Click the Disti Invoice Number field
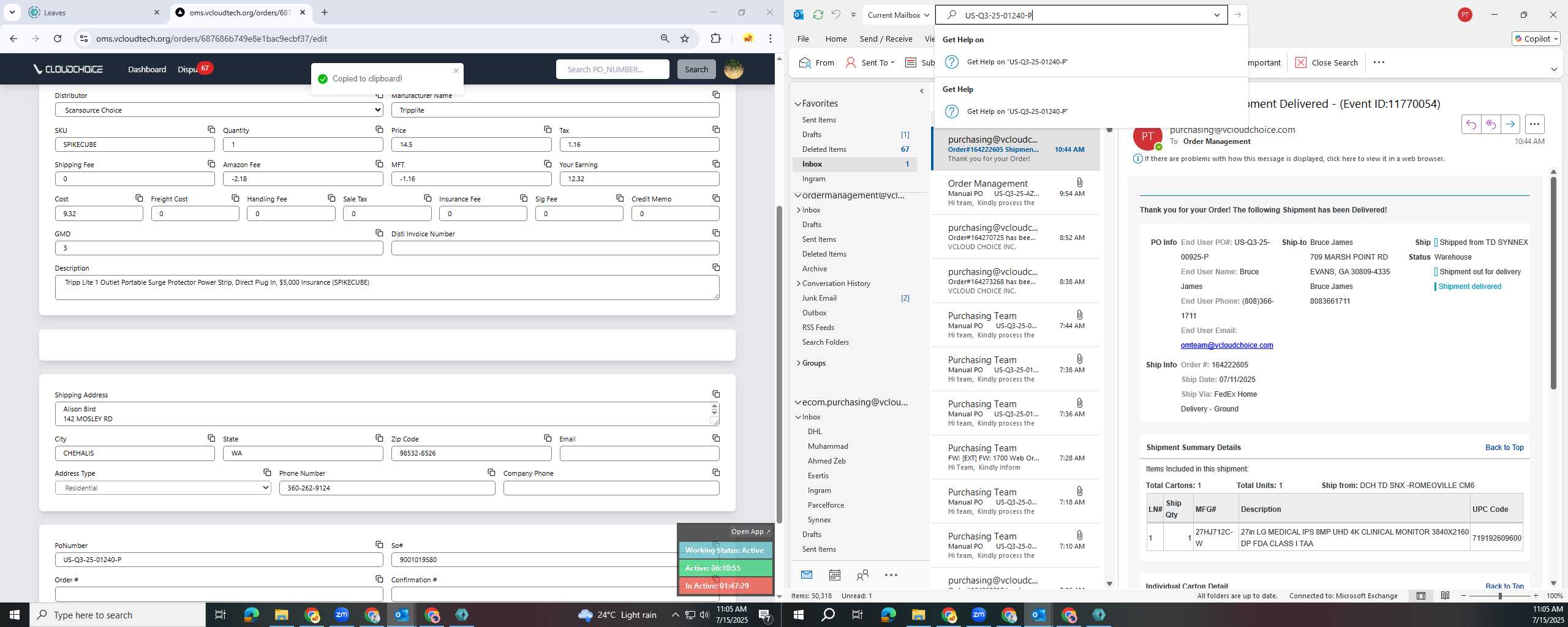 point(555,248)
